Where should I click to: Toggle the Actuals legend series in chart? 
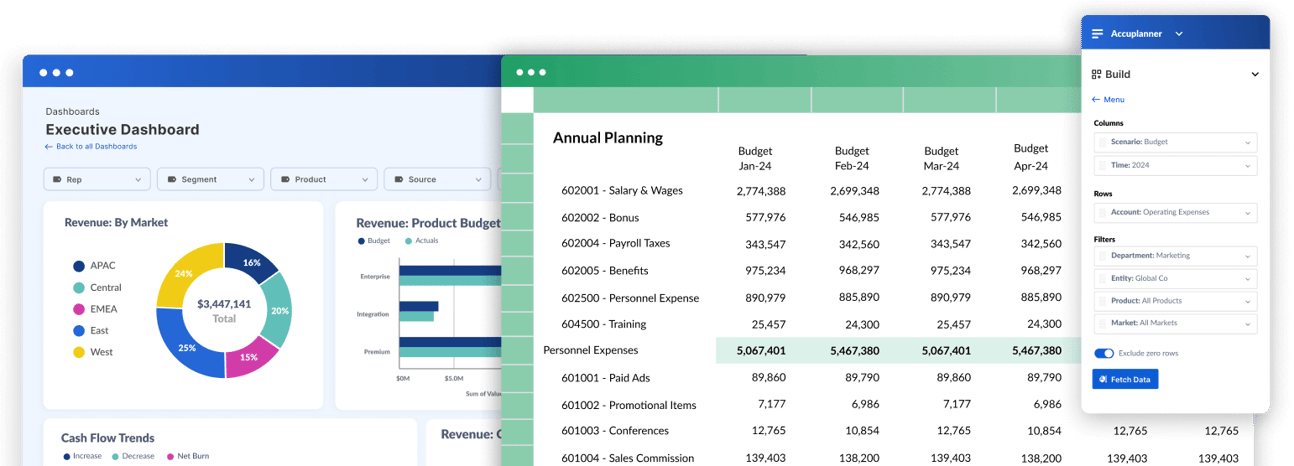pos(408,241)
